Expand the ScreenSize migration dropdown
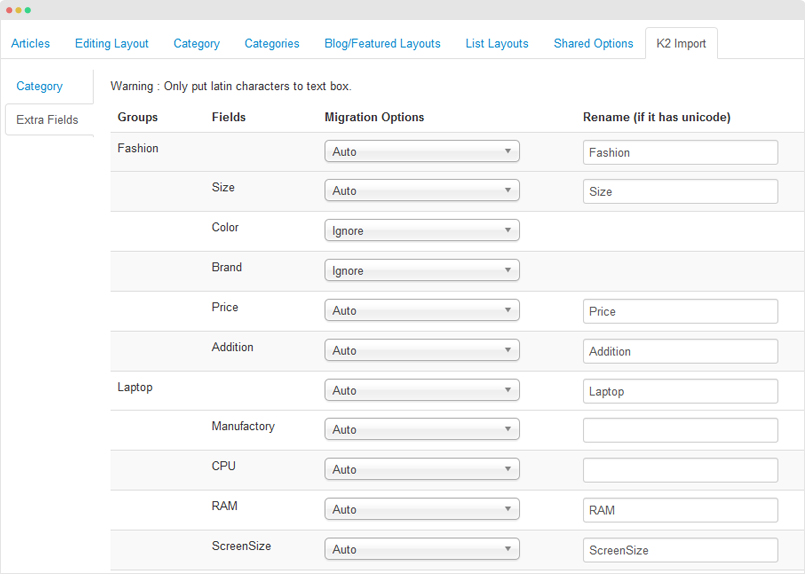This screenshot has height=577, width=805. pos(421,549)
